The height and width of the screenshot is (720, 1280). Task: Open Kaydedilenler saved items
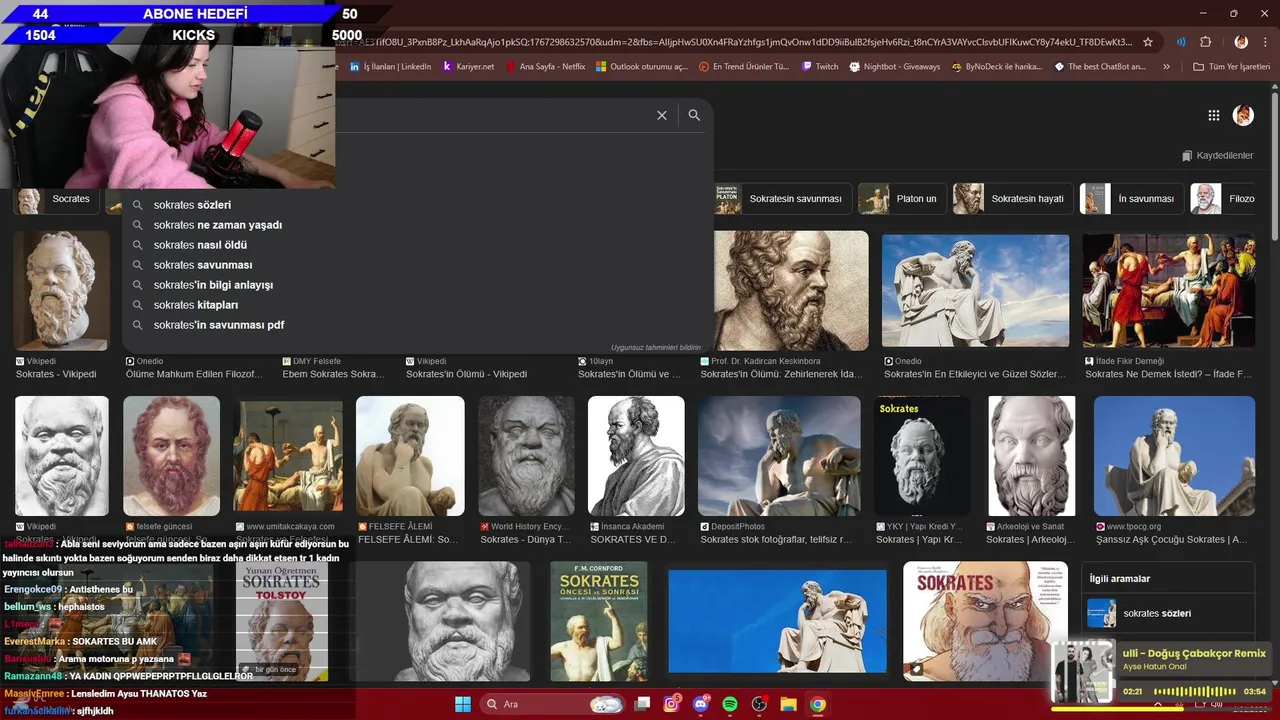pyautogui.click(x=1217, y=156)
